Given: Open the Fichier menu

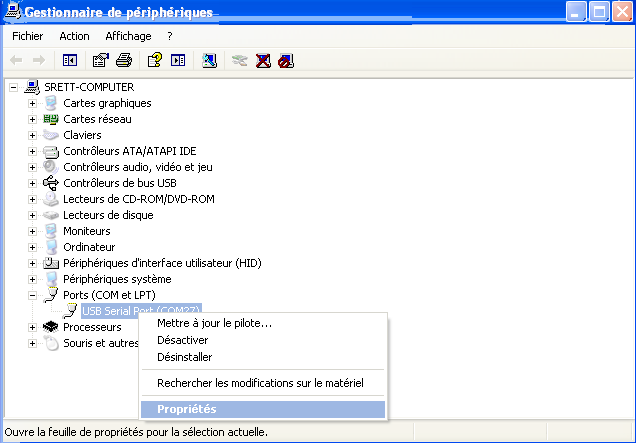Looking at the screenshot, I should coord(28,36).
